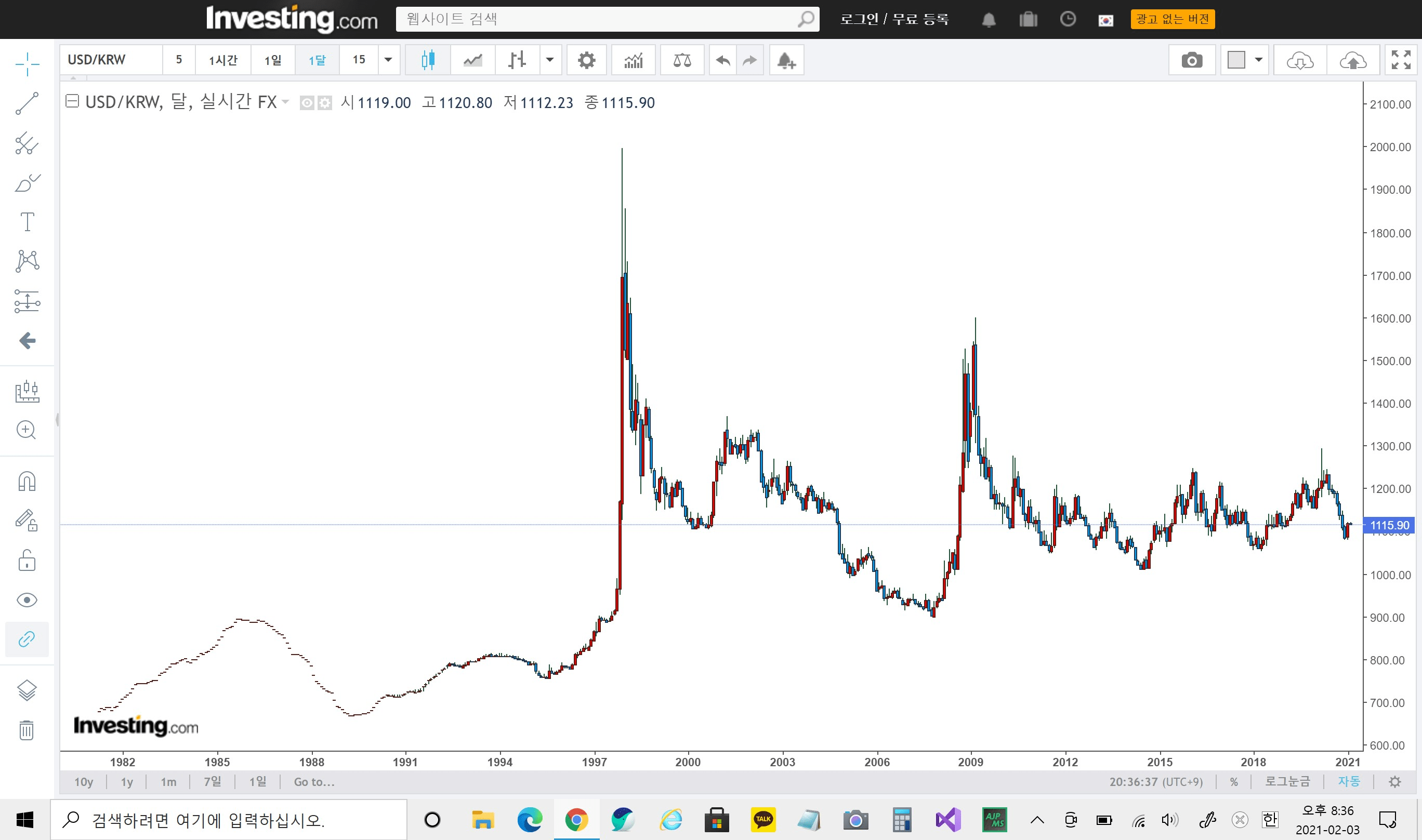Open the notifications bell in header
Image resolution: width=1422 pixels, height=840 pixels.
[x=989, y=20]
